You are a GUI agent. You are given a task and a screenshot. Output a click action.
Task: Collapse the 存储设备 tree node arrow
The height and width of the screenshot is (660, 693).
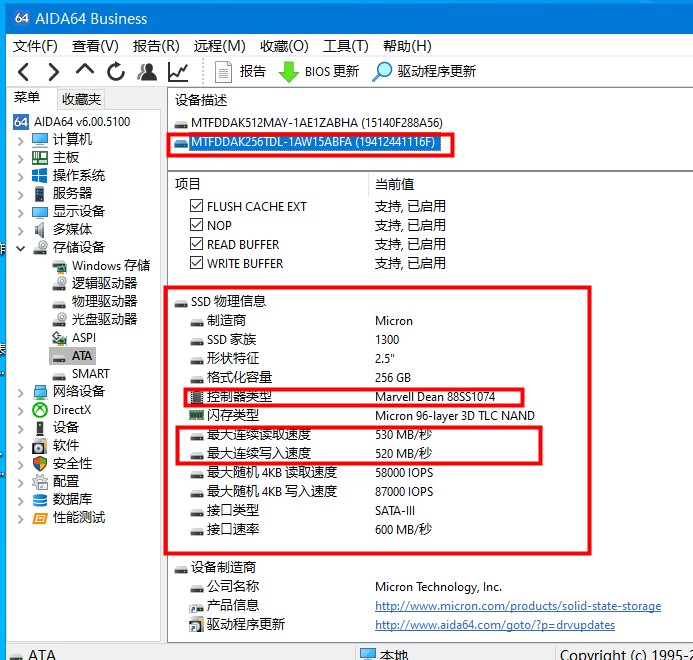pos(20,248)
